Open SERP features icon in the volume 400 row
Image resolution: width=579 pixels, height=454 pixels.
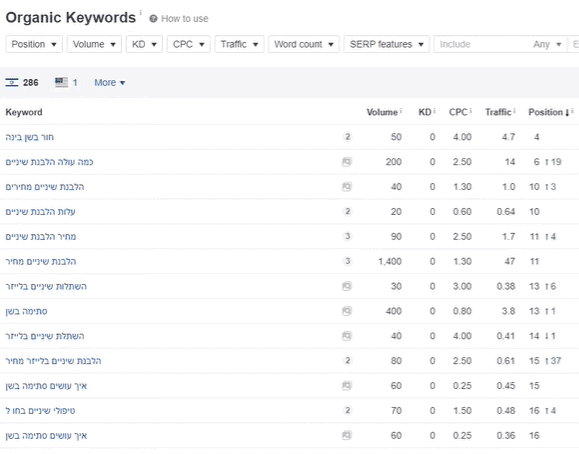pyautogui.click(x=347, y=311)
